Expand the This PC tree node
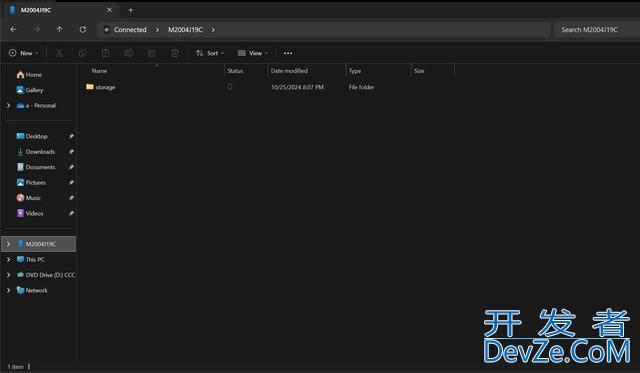 click(x=8, y=260)
